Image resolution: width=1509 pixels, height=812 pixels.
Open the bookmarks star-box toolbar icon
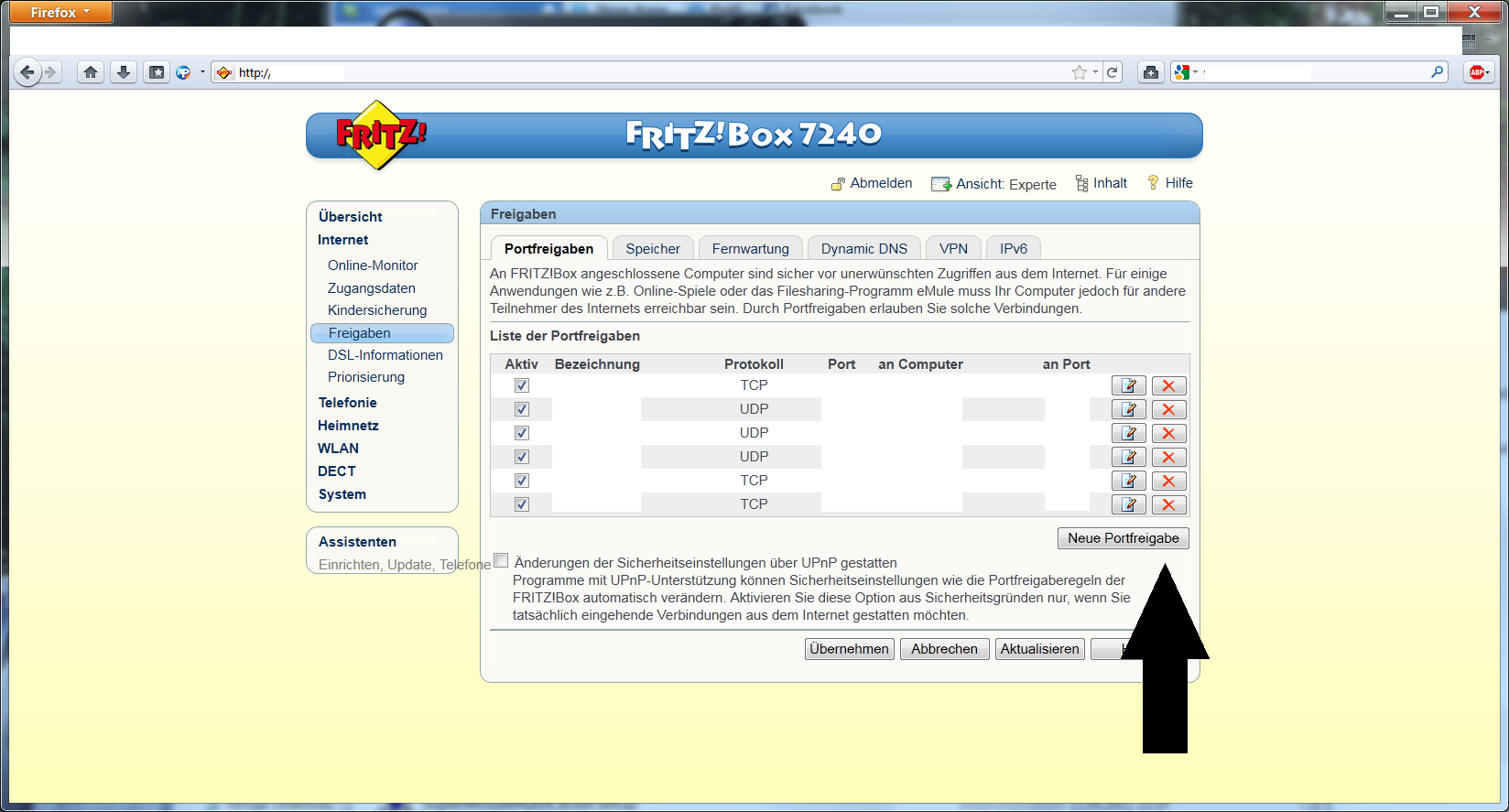point(157,72)
